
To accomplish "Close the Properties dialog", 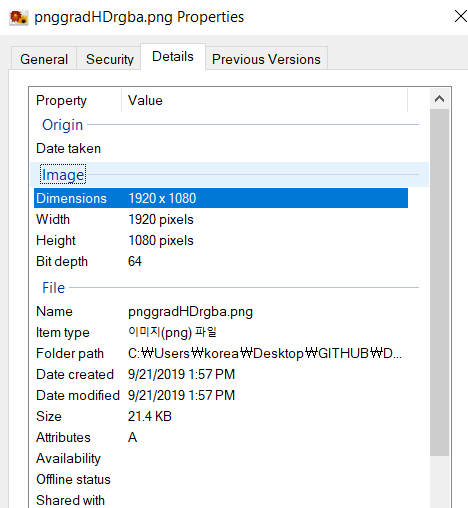I will pyautogui.click(x=461, y=16).
